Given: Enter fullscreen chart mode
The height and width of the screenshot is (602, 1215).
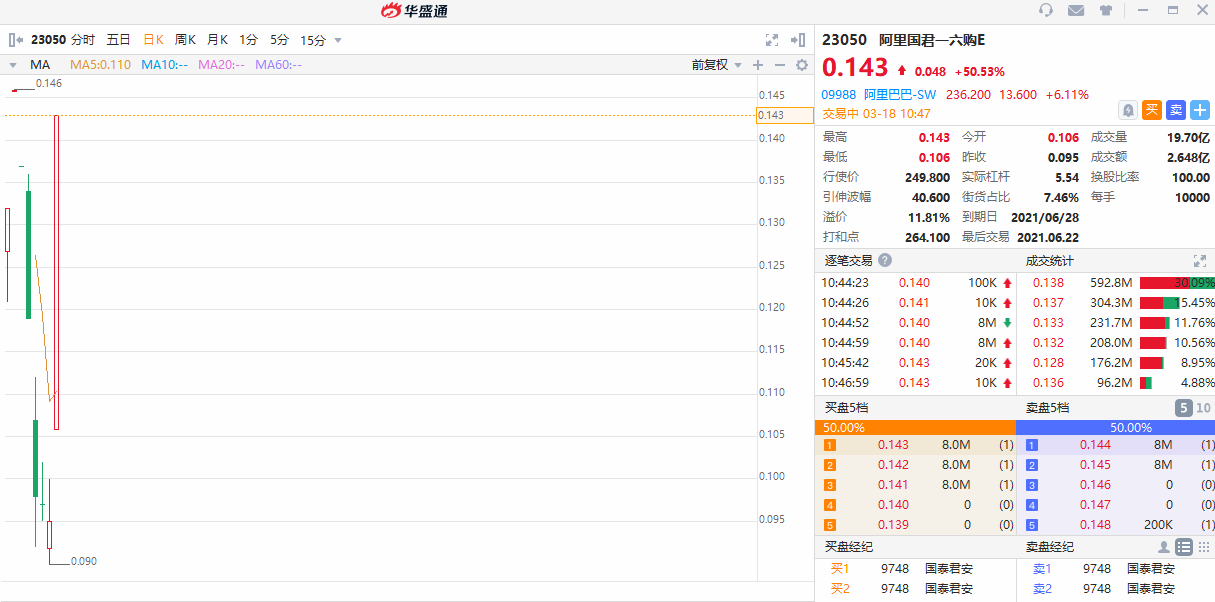Looking at the screenshot, I should [772, 40].
